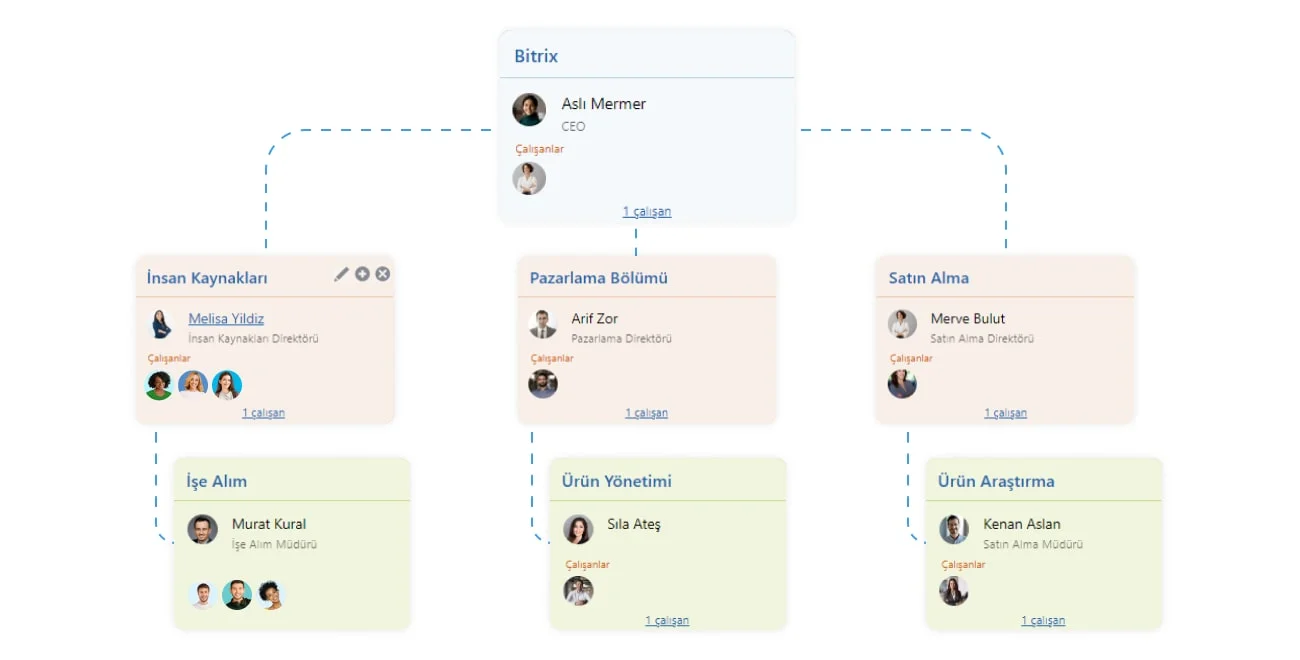Click the first employee avatar in İnsan Kaynakları

point(159,385)
